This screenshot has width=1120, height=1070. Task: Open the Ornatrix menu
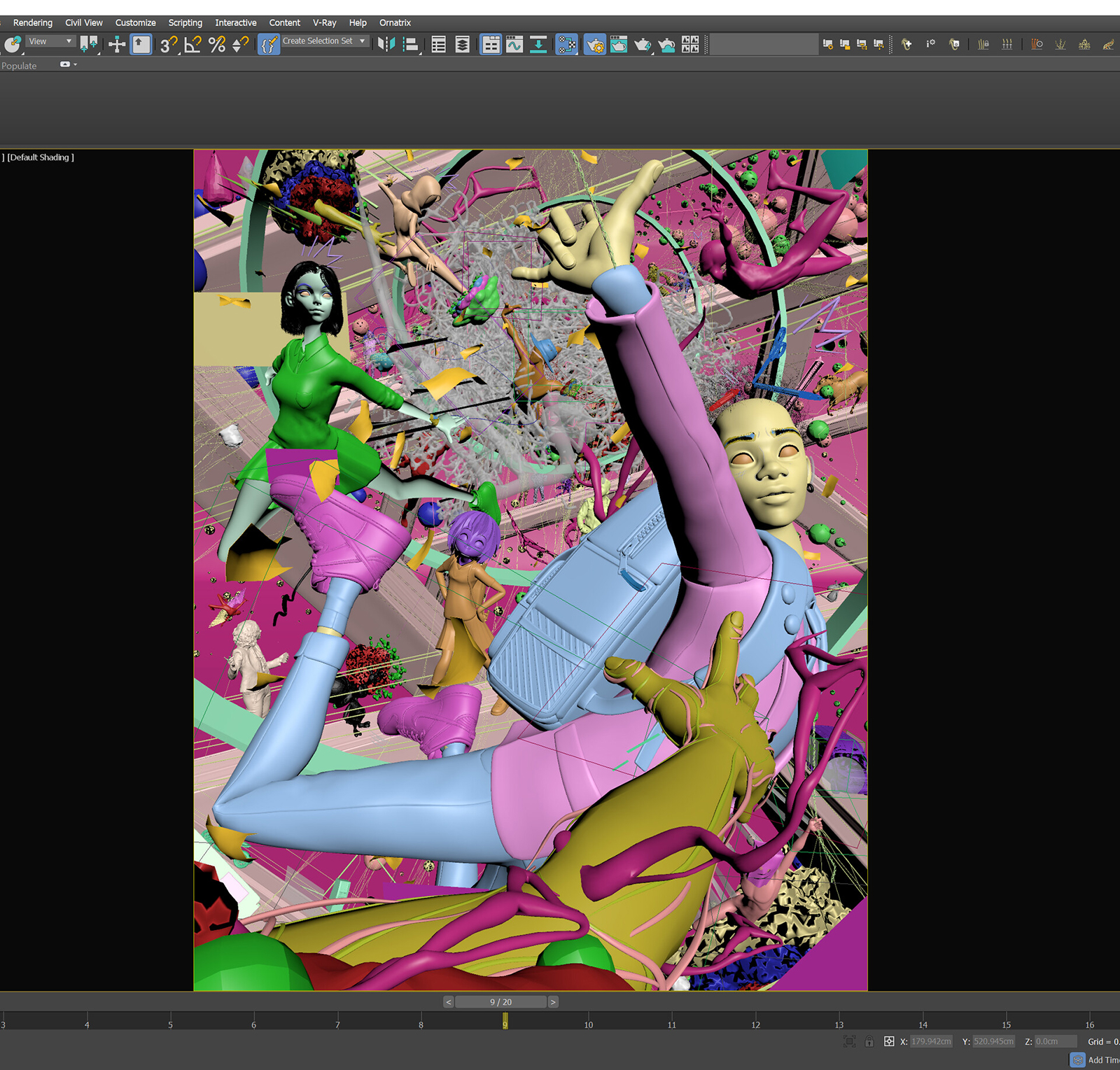click(395, 22)
